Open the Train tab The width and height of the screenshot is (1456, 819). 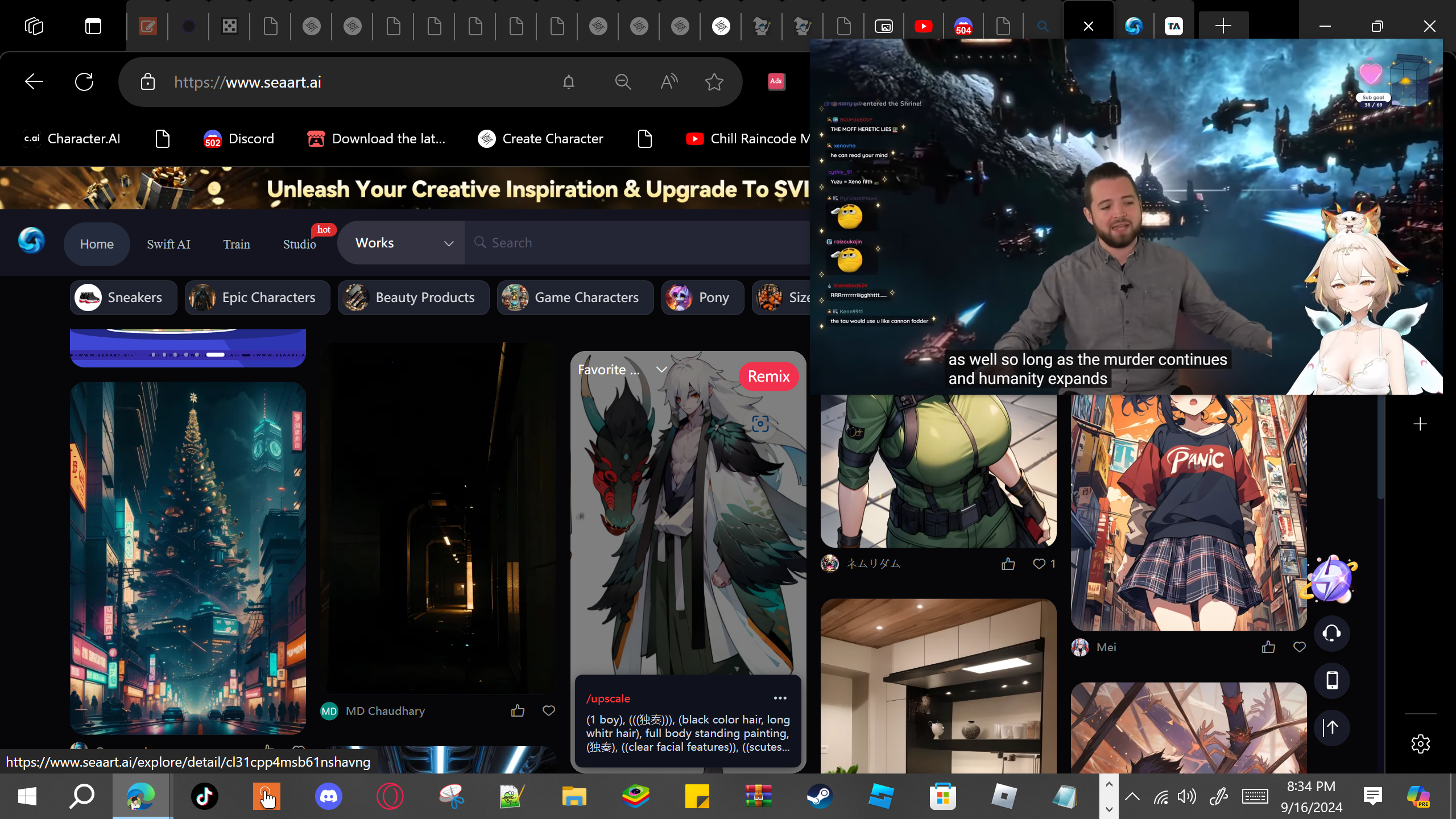237,244
